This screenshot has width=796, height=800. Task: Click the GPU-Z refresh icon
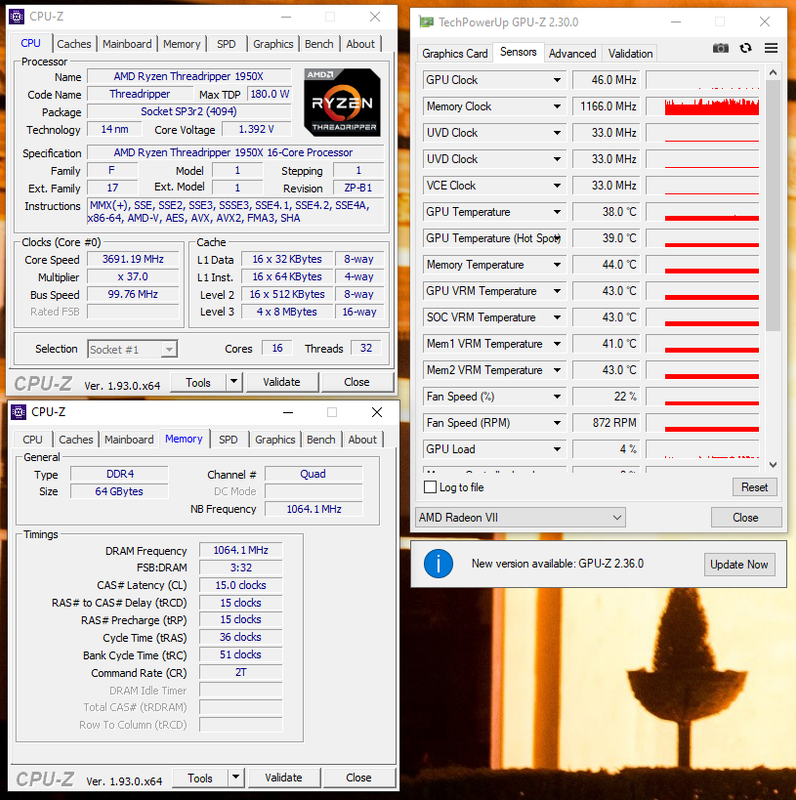745,48
